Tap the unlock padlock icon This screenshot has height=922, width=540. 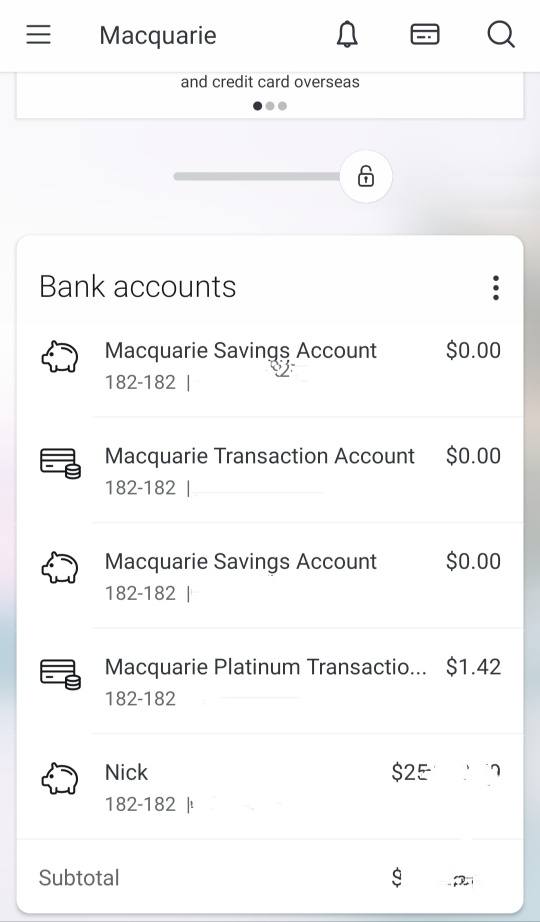click(366, 176)
